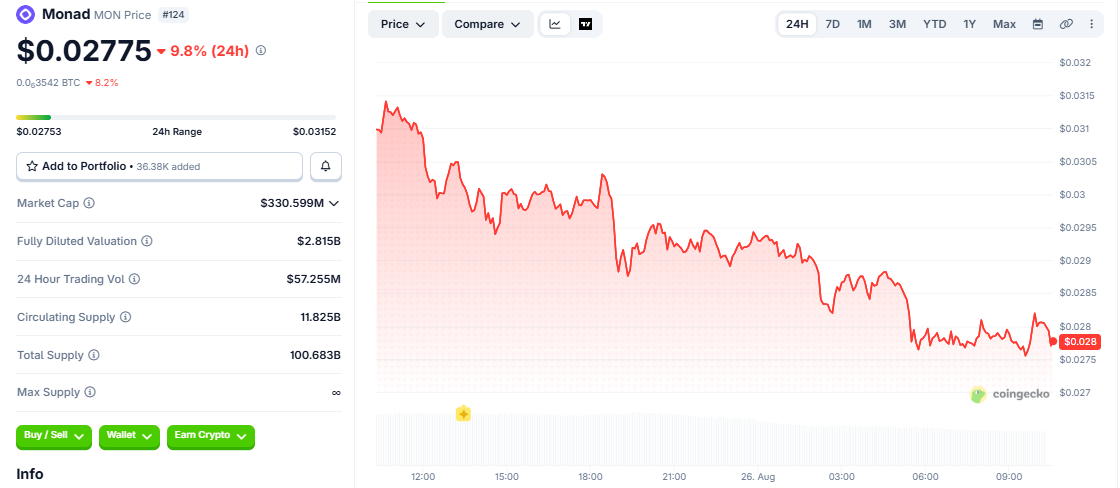Screen dimensions: 1120x488
Task: Click the $0.02753 range low value
Action: point(39,131)
